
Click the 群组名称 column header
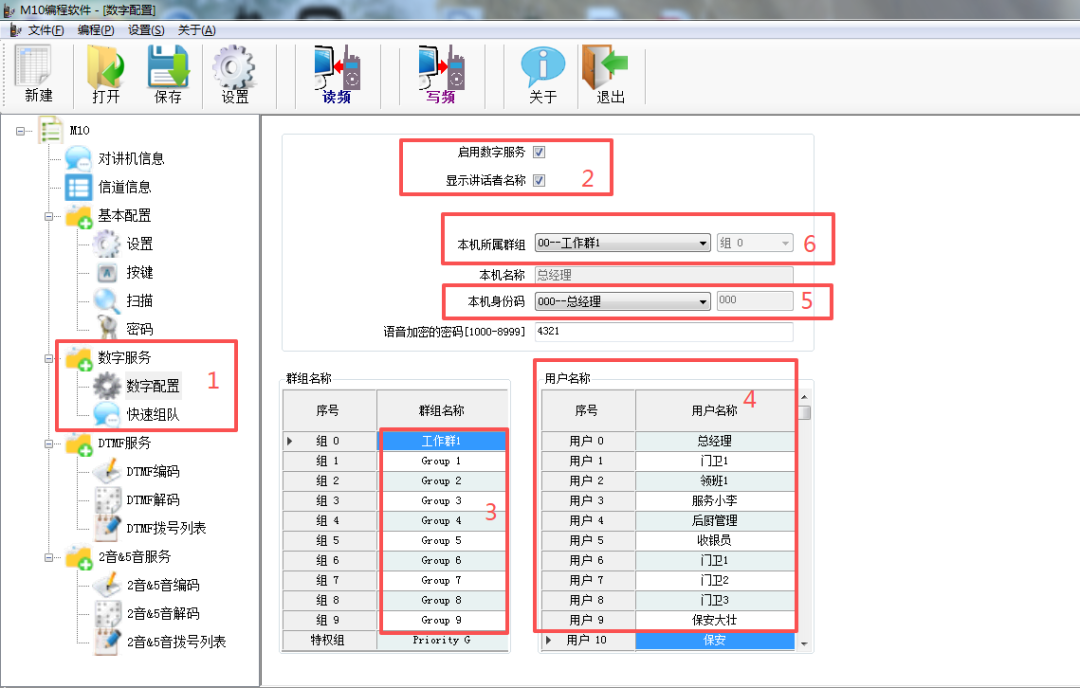[x=442, y=410]
